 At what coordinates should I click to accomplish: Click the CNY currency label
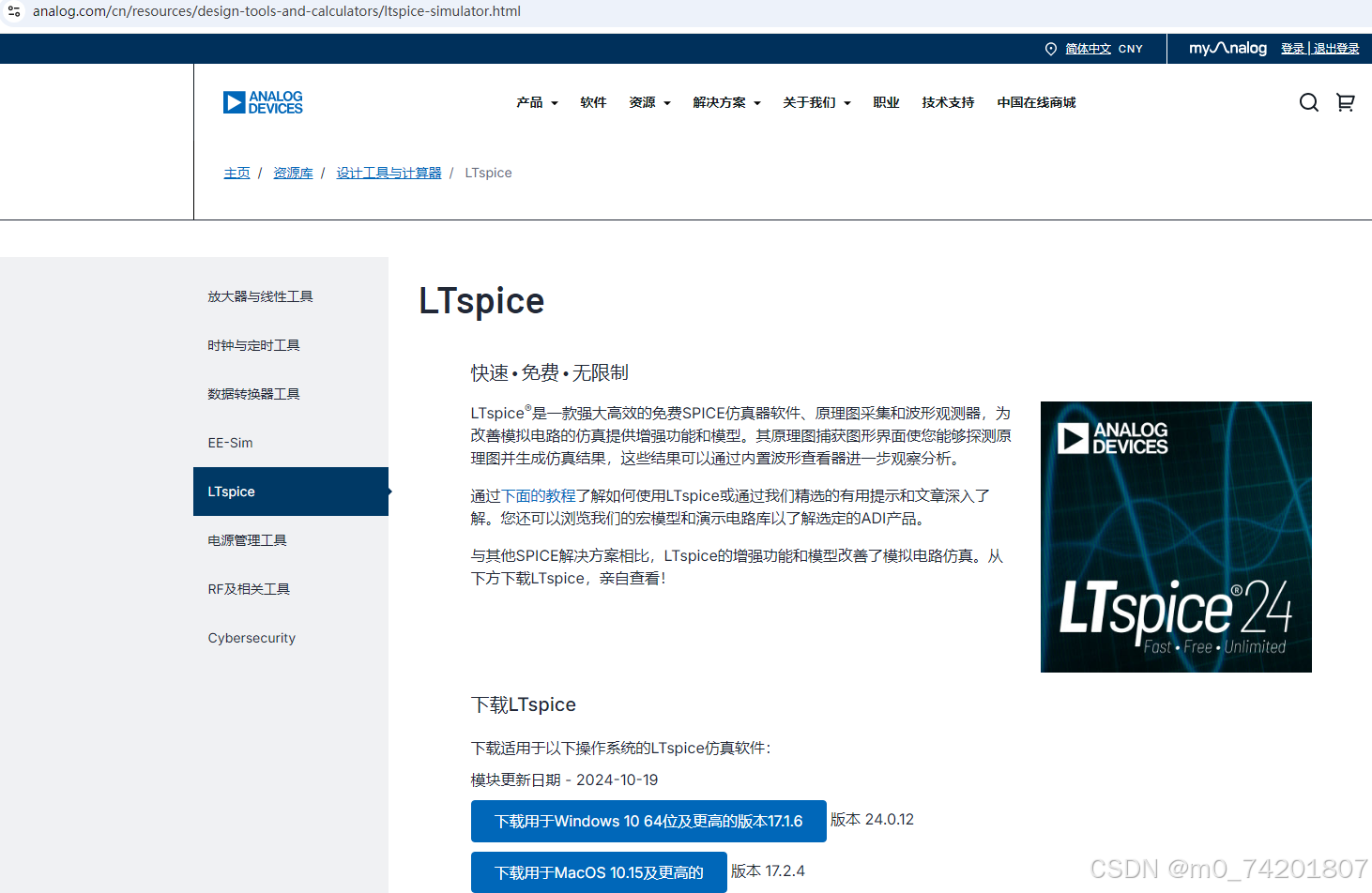pyautogui.click(x=1130, y=49)
